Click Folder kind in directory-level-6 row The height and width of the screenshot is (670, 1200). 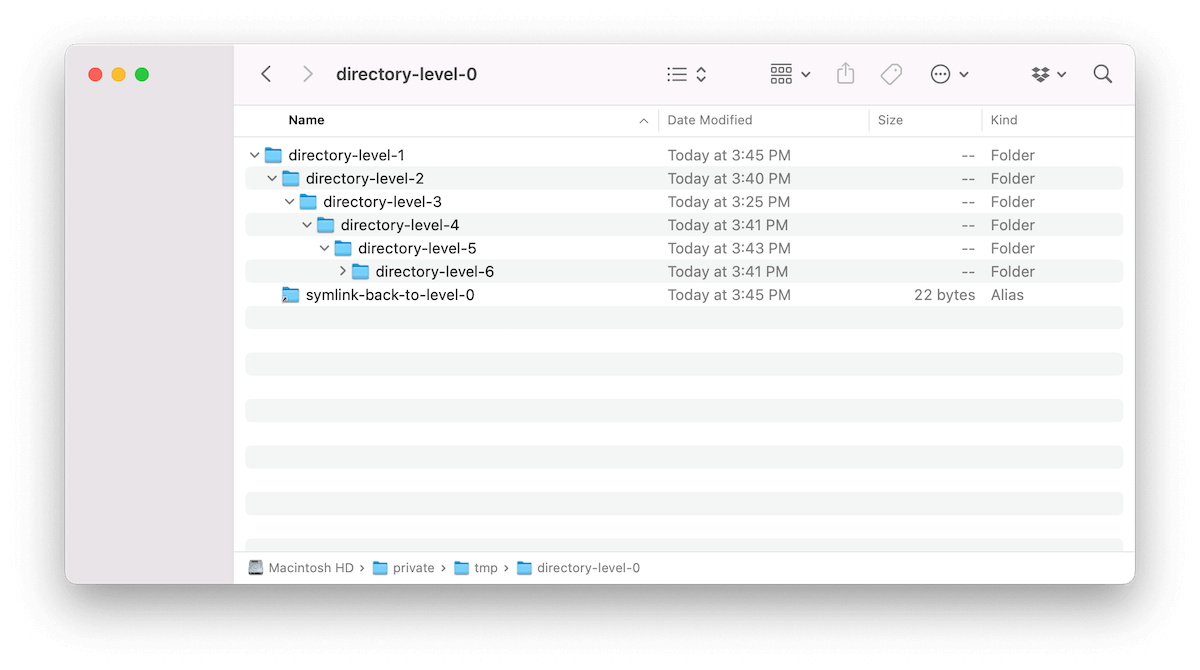click(1012, 272)
